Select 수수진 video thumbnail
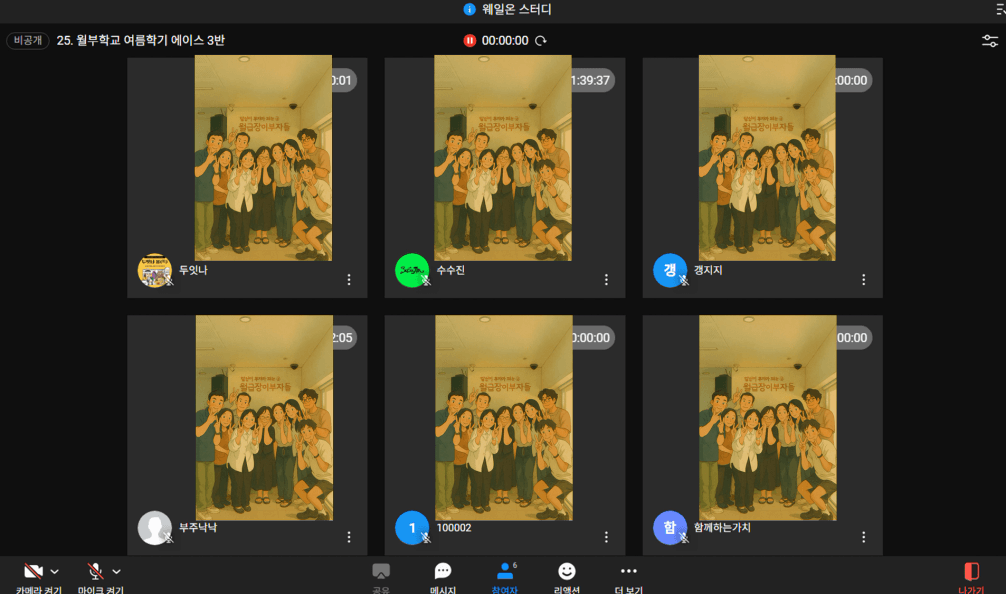The width and height of the screenshot is (1006, 594). [x=503, y=158]
